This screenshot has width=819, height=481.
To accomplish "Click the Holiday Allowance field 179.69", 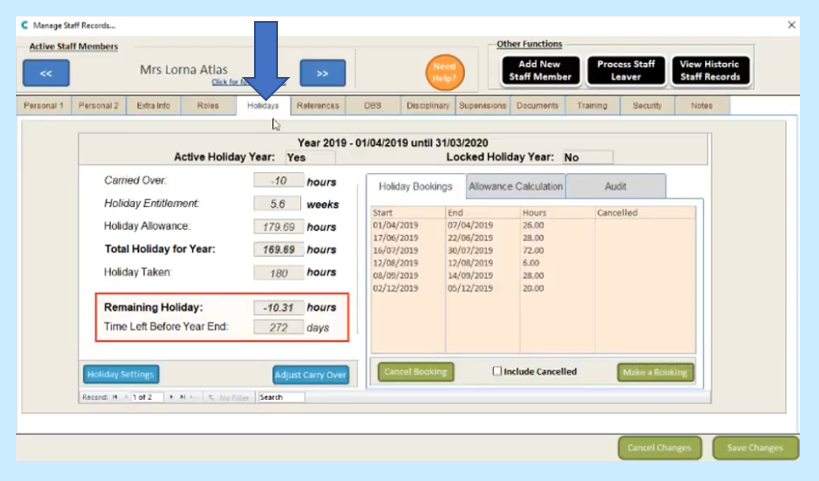I will 278,227.
